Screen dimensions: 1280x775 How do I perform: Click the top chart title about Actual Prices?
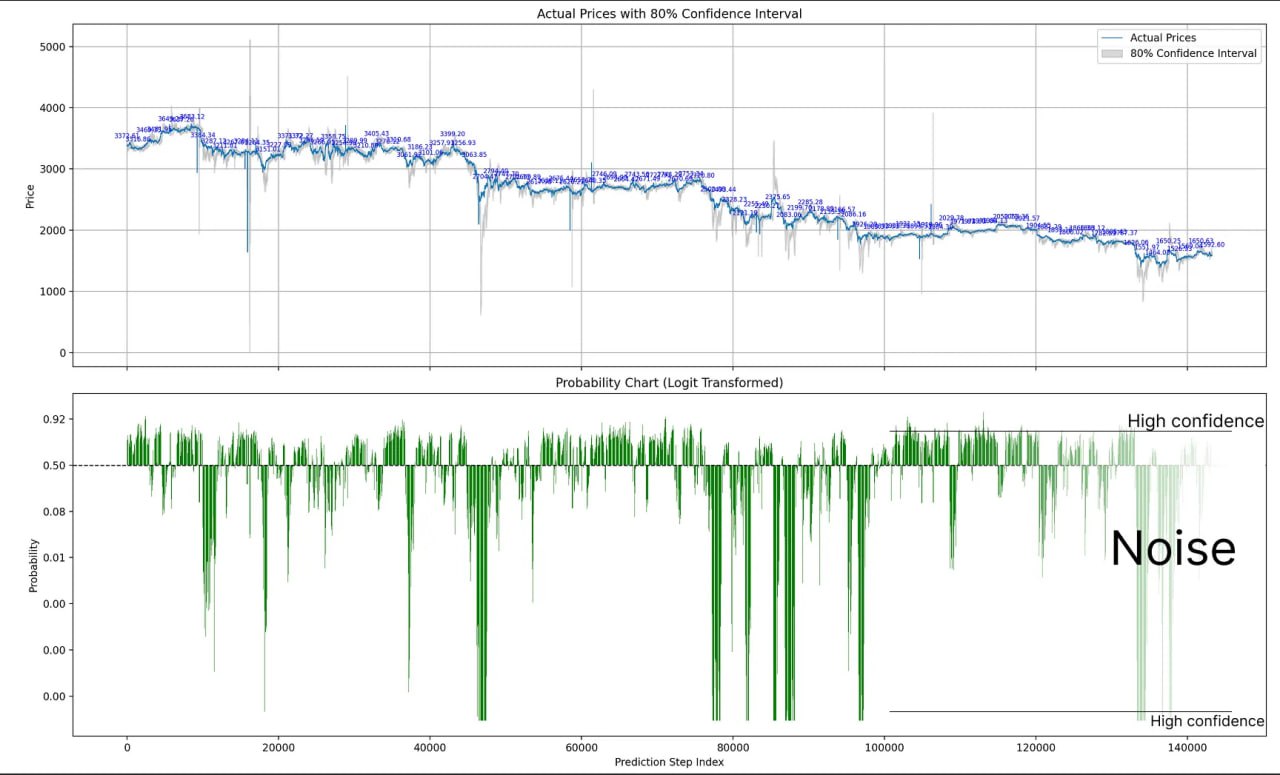click(669, 14)
